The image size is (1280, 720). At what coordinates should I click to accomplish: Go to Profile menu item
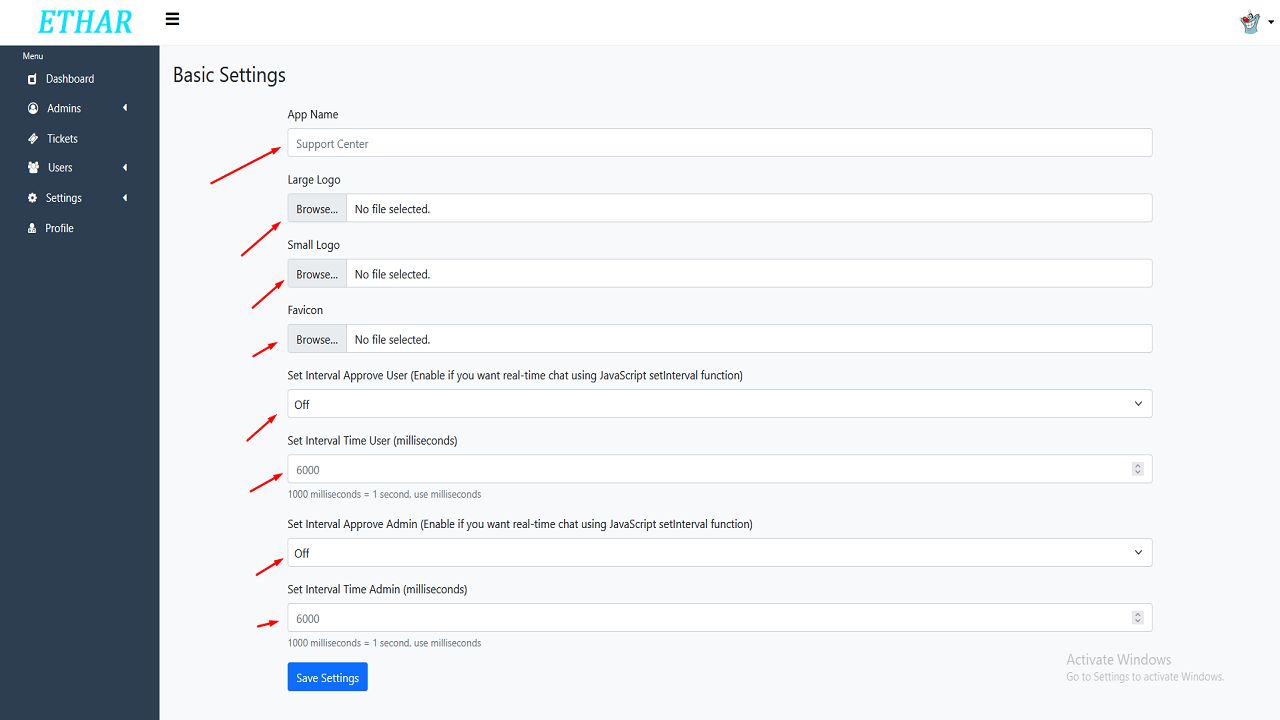60,228
